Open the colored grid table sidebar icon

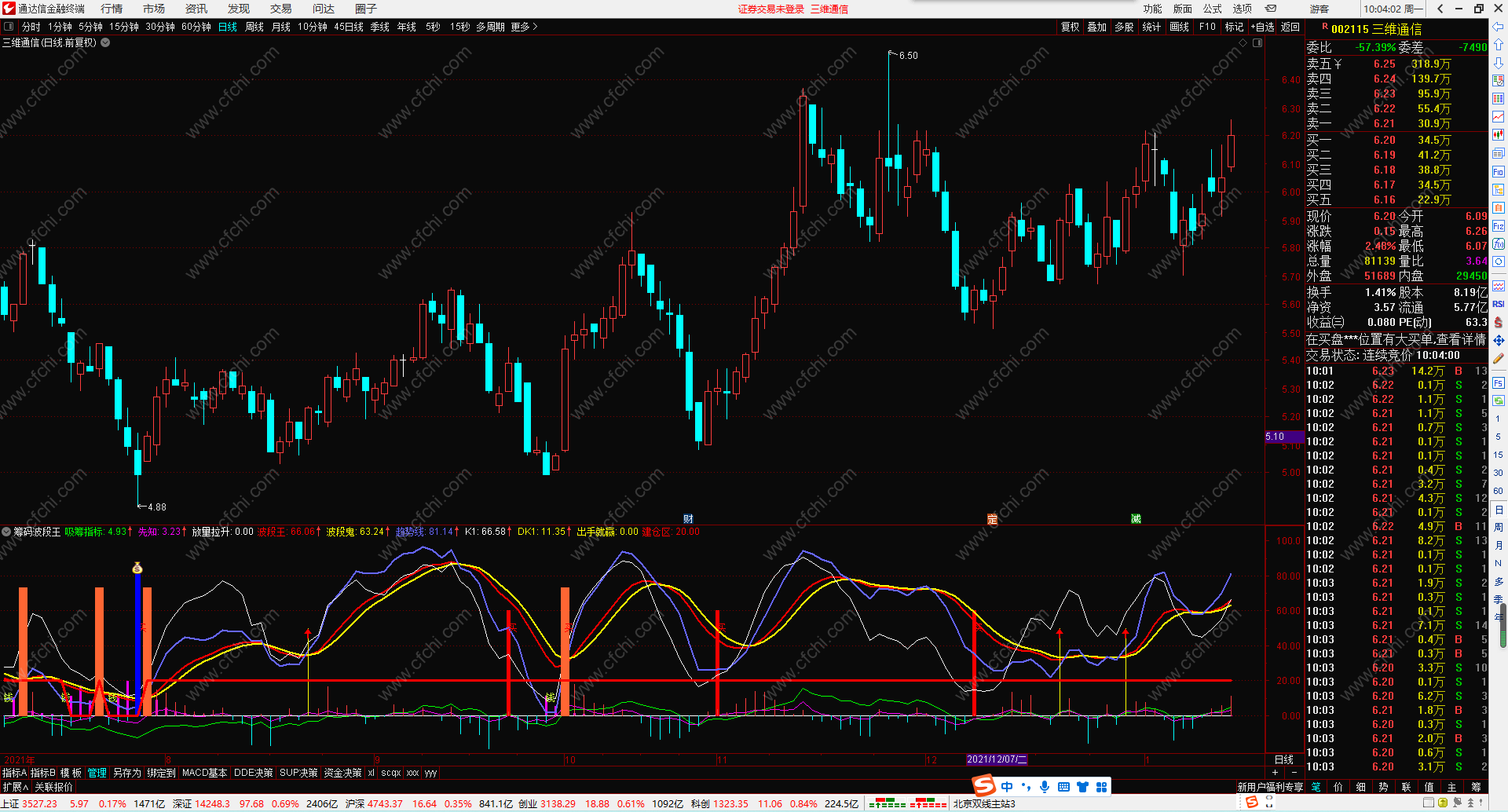pyautogui.click(x=1499, y=98)
